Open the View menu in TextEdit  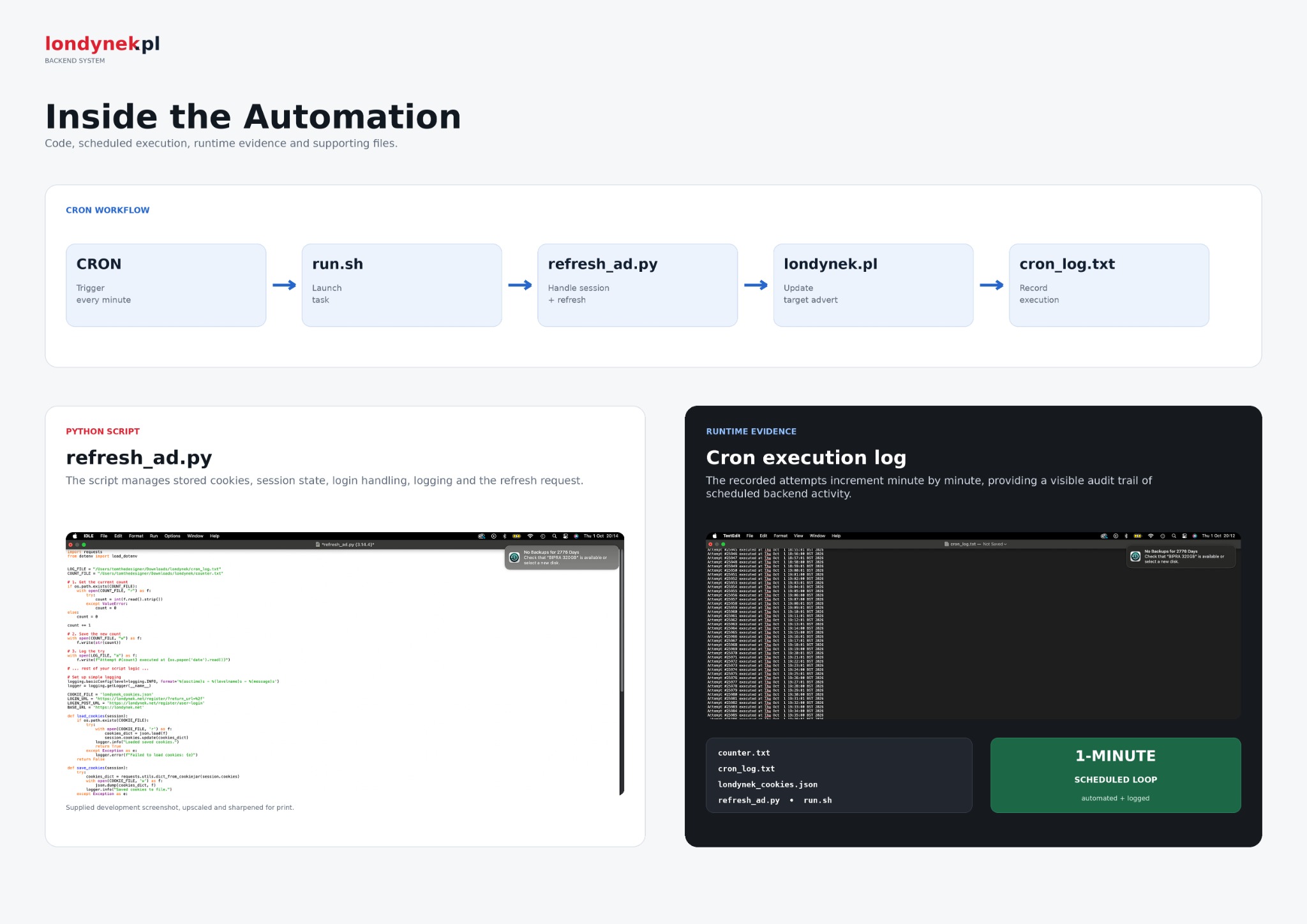[798, 536]
